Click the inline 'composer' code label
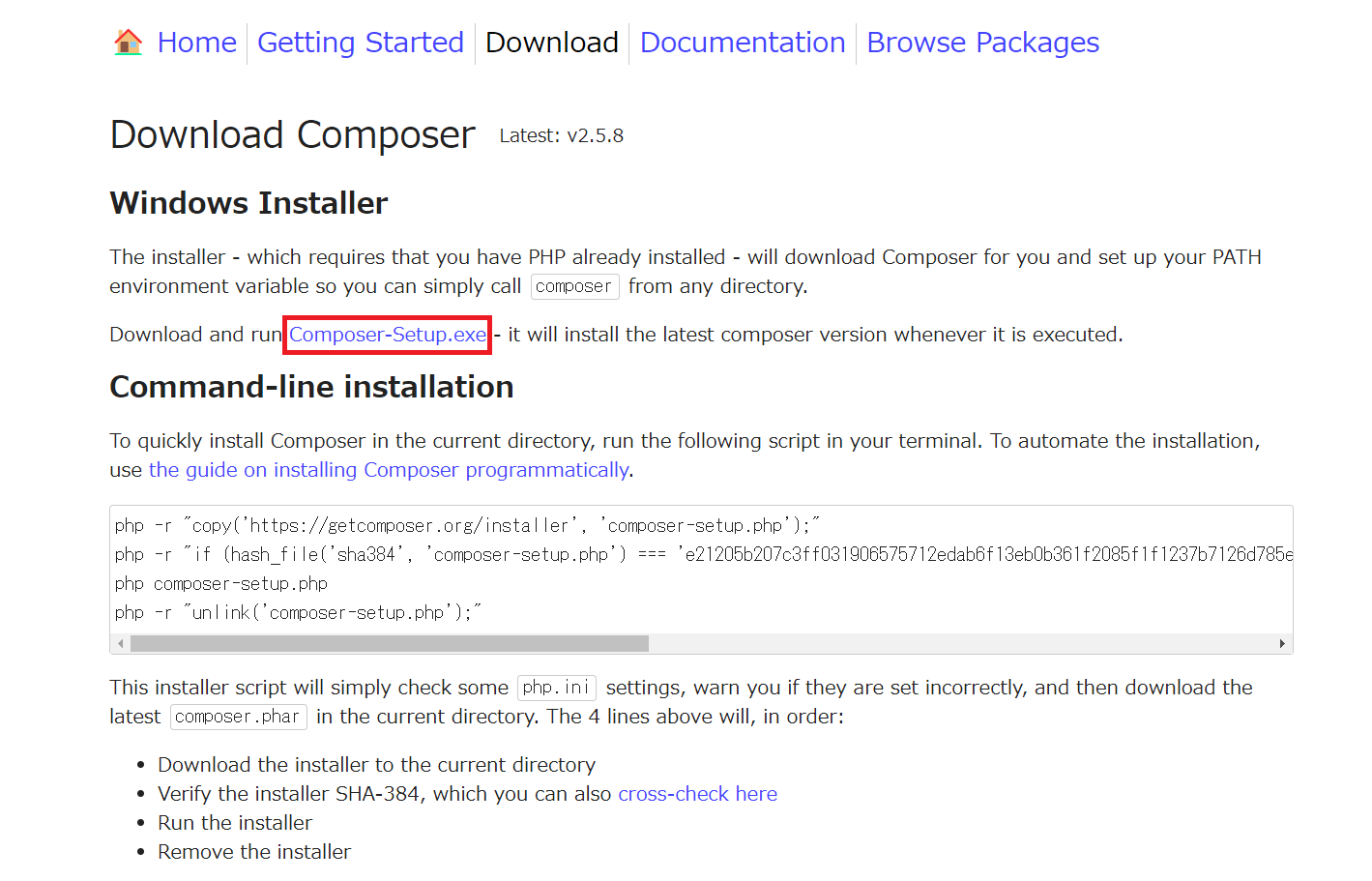 click(574, 286)
